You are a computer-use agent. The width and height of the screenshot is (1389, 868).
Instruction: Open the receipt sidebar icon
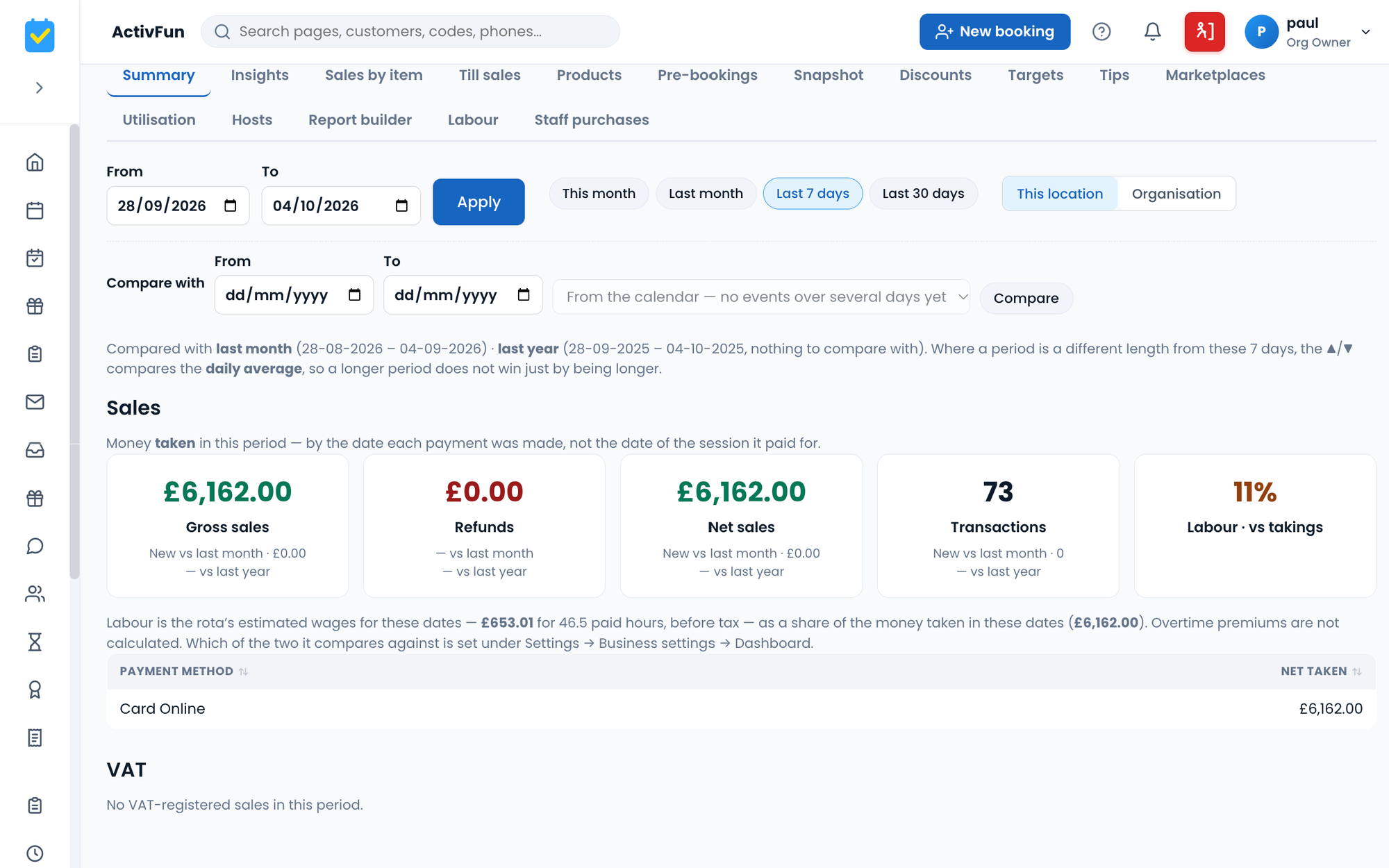pos(35,737)
